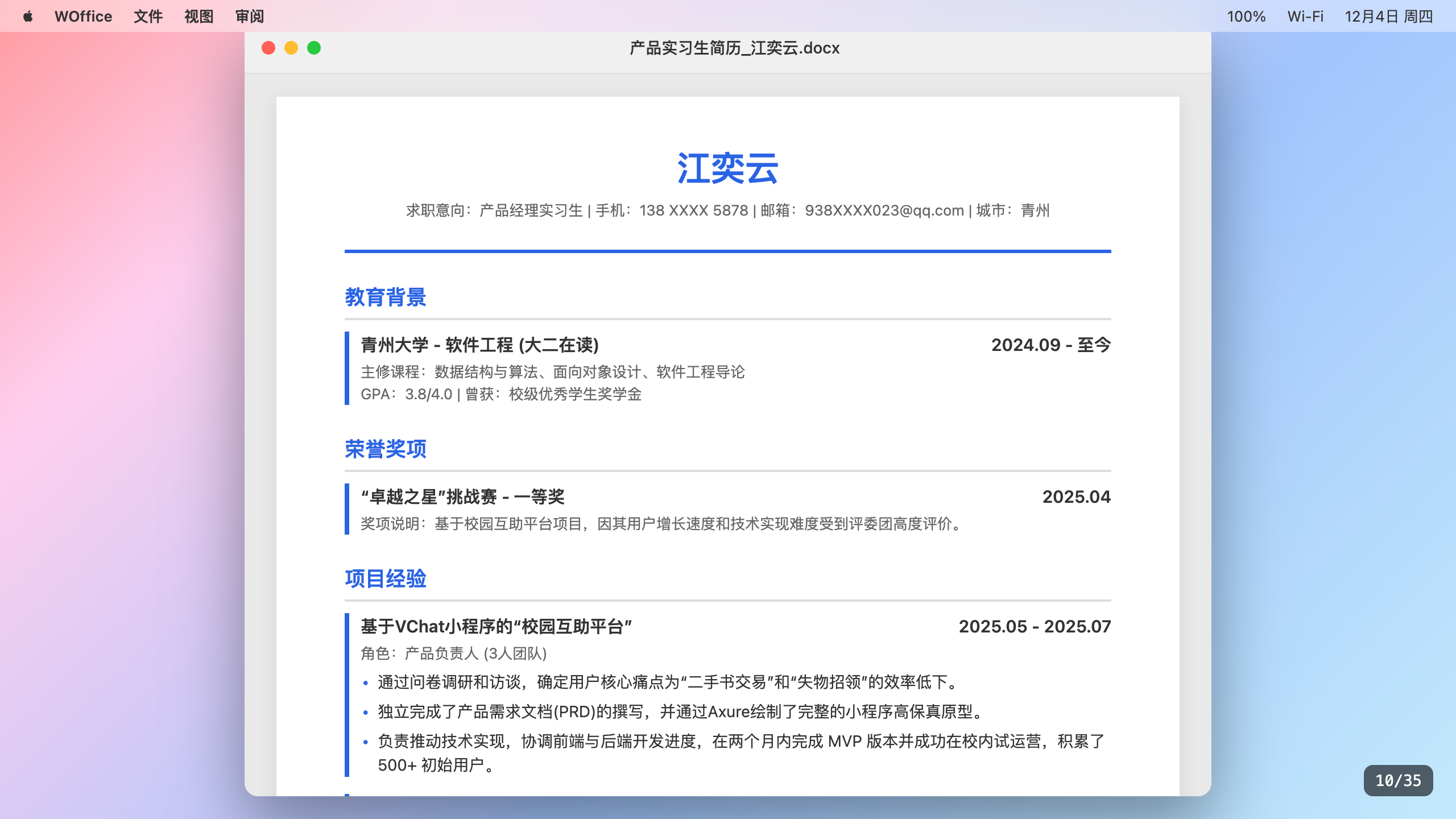Click the name 江奕云 at document top
The height and width of the screenshot is (819, 1456).
point(729,169)
